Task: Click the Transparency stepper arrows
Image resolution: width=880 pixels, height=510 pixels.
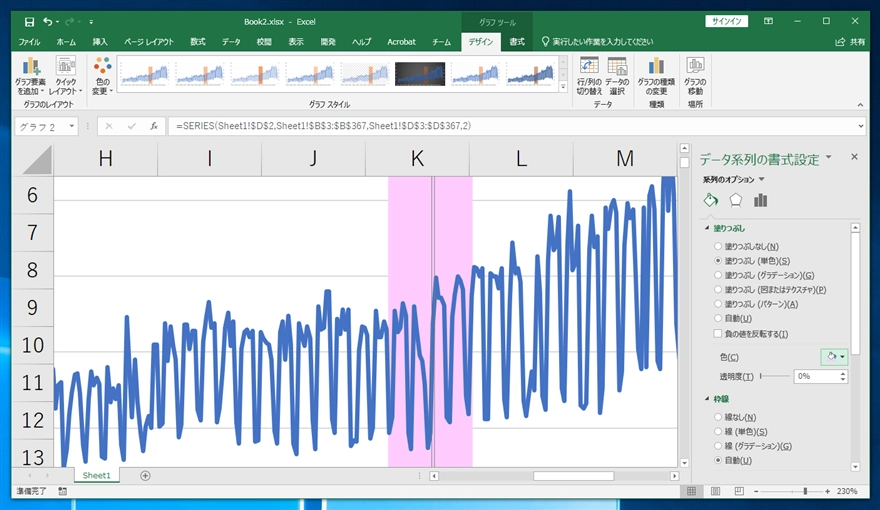Action: click(x=842, y=376)
